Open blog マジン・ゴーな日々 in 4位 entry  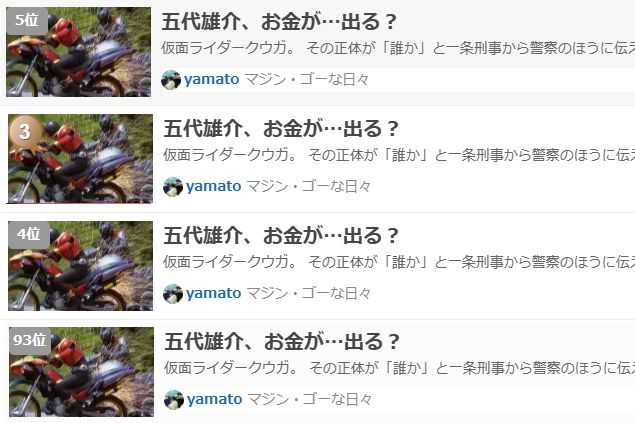309,293
